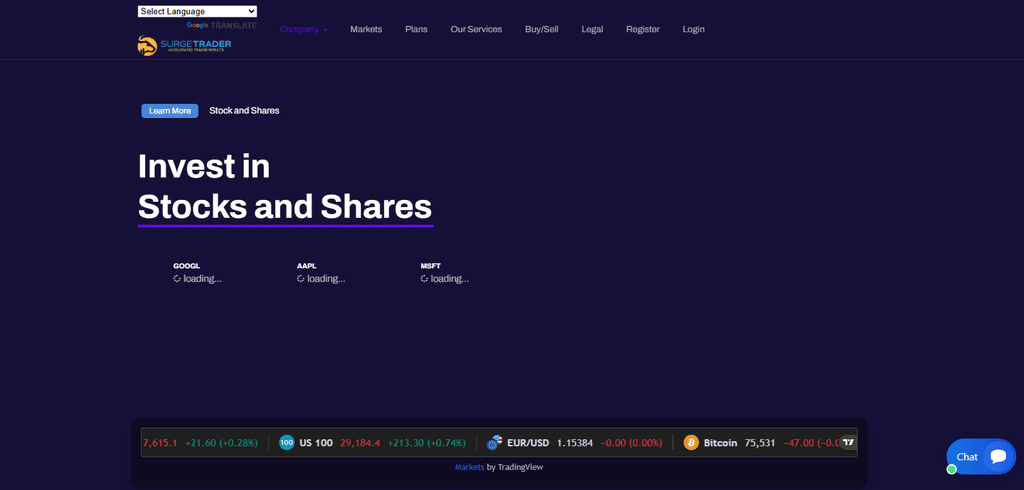The image size is (1024, 490).
Task: Click the SurgeTrader logo
Action: point(184,45)
